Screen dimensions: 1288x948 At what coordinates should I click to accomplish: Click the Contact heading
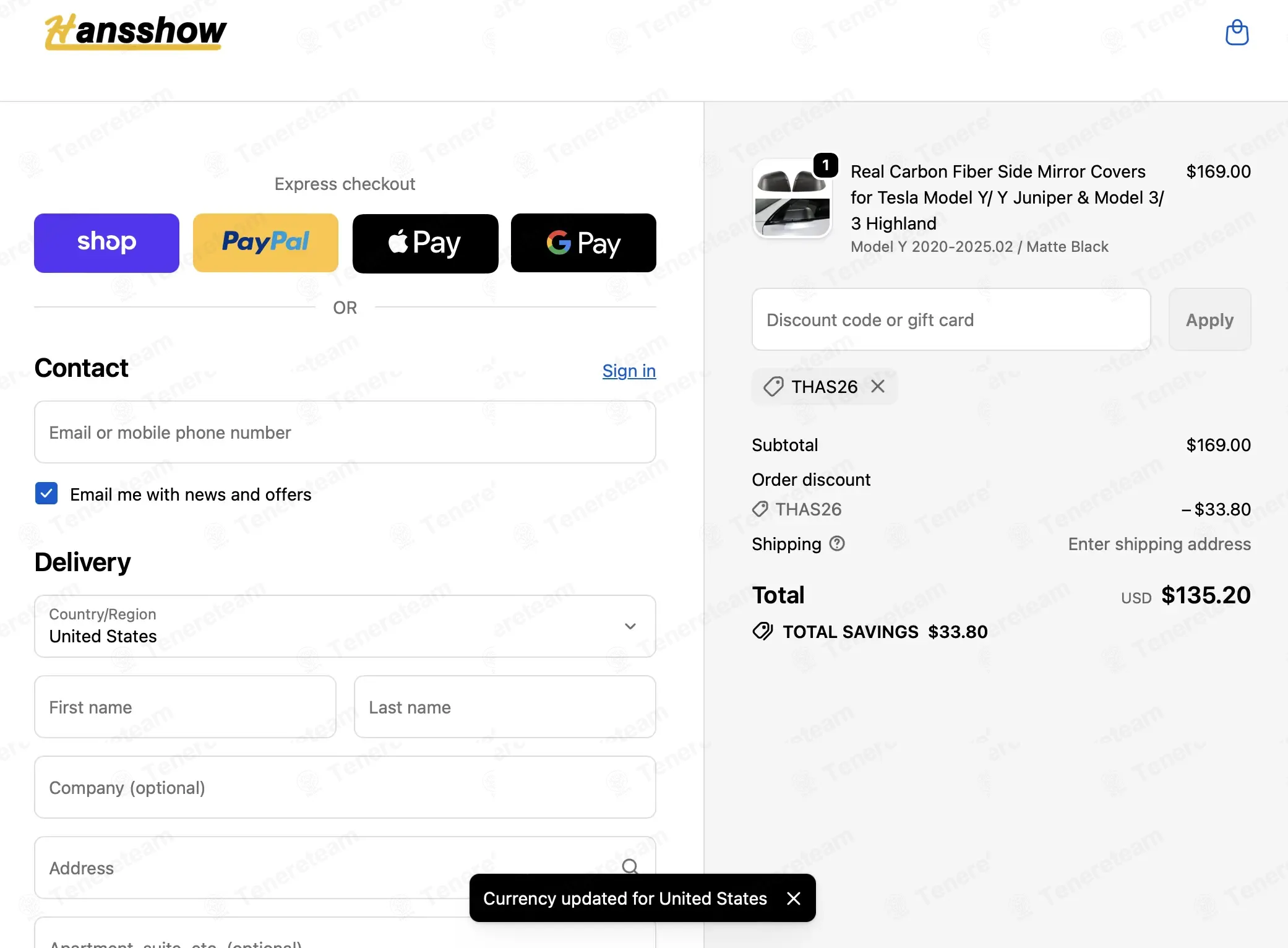pyautogui.click(x=81, y=368)
